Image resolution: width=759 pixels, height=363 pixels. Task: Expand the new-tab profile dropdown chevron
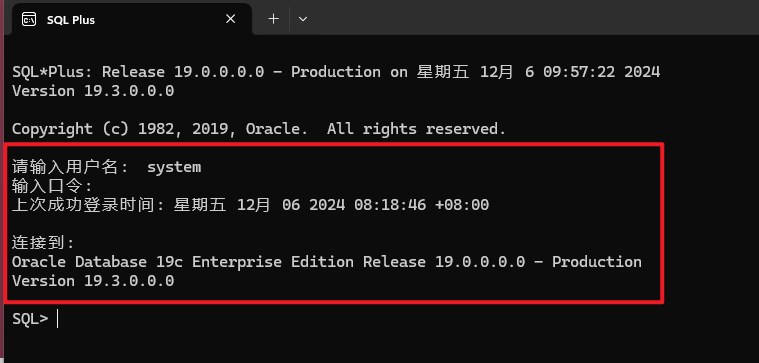303,19
